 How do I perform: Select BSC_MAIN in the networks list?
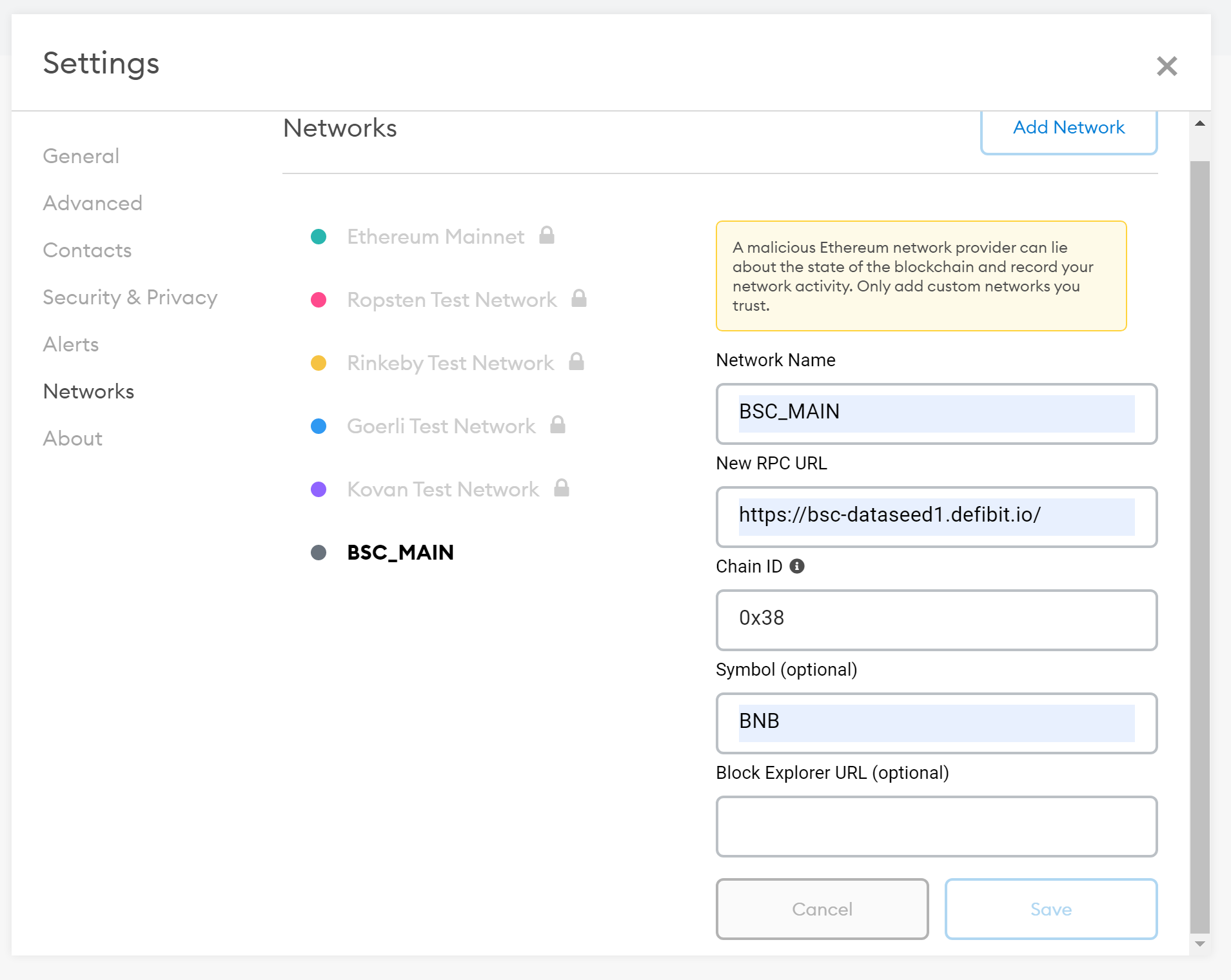pos(400,553)
